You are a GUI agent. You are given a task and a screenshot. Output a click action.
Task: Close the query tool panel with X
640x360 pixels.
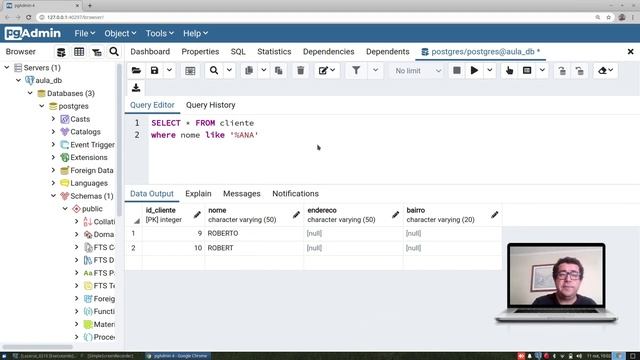click(630, 52)
